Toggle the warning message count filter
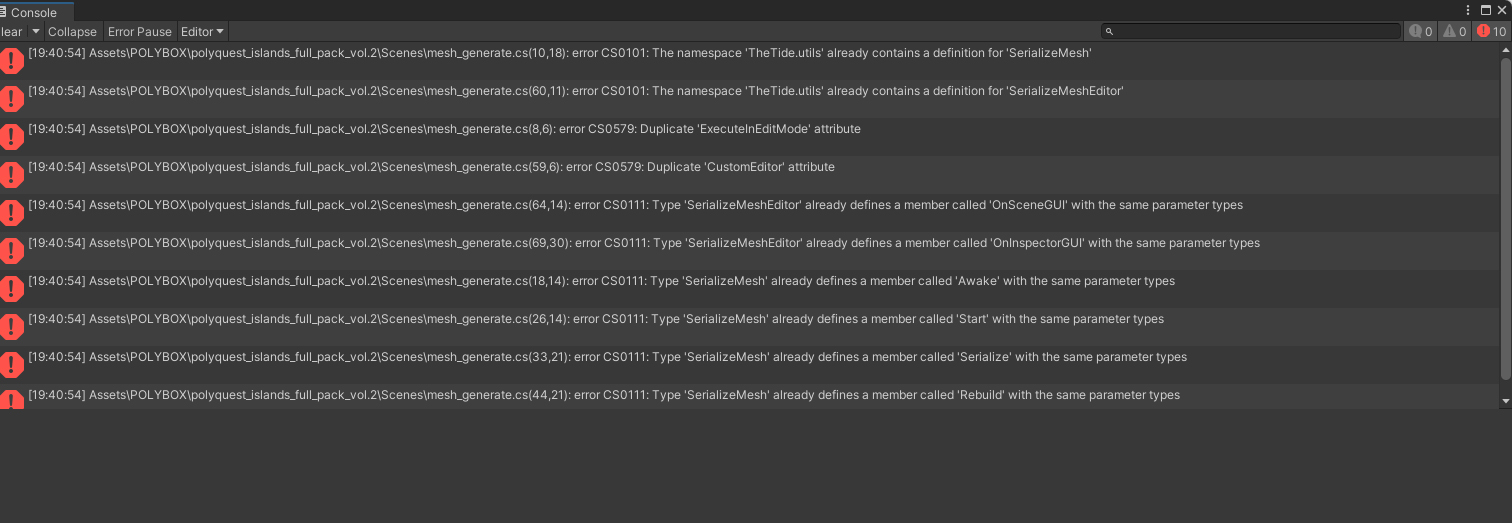 pyautogui.click(x=1455, y=32)
